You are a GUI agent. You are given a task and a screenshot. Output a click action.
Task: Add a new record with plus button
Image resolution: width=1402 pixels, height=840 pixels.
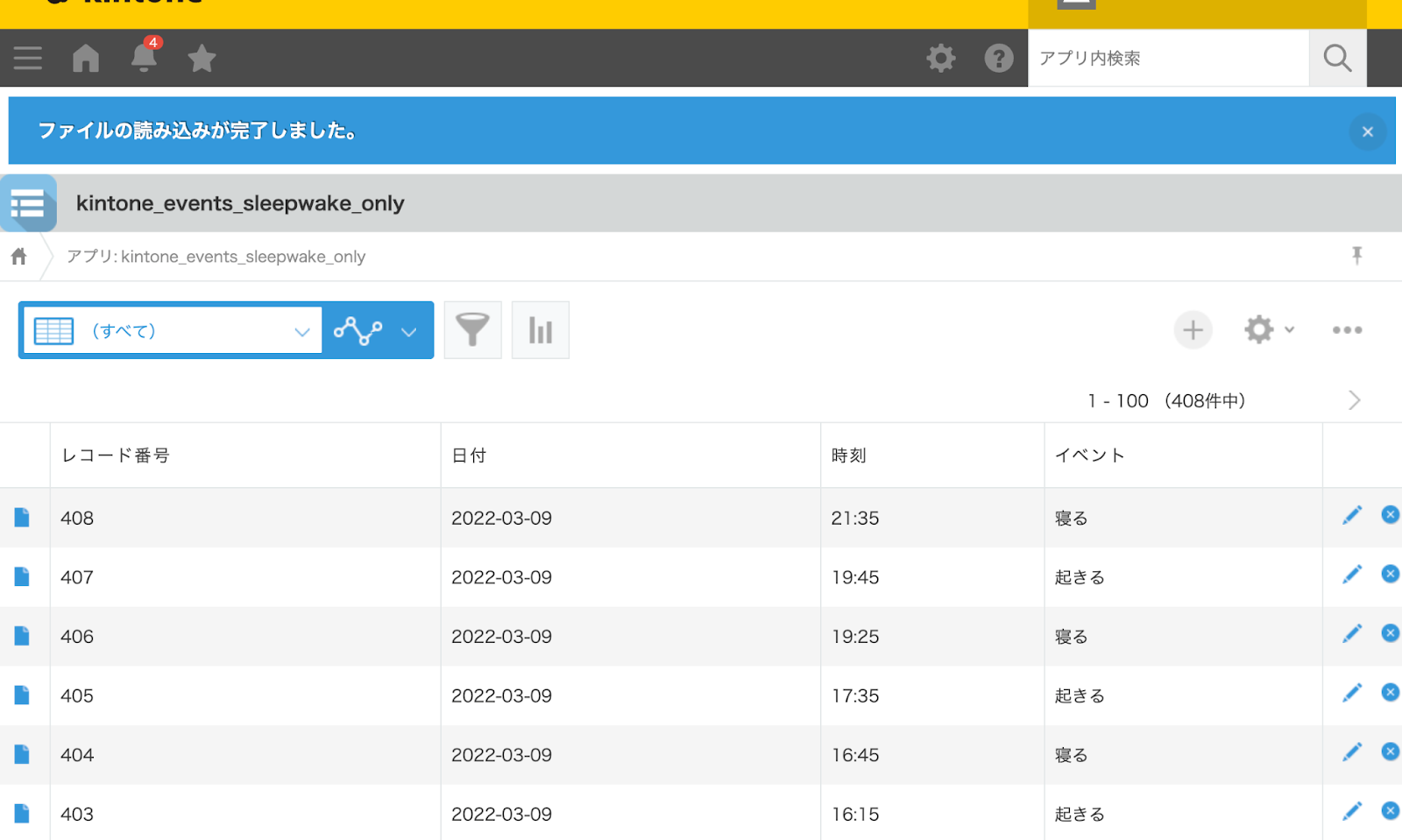(x=1193, y=330)
